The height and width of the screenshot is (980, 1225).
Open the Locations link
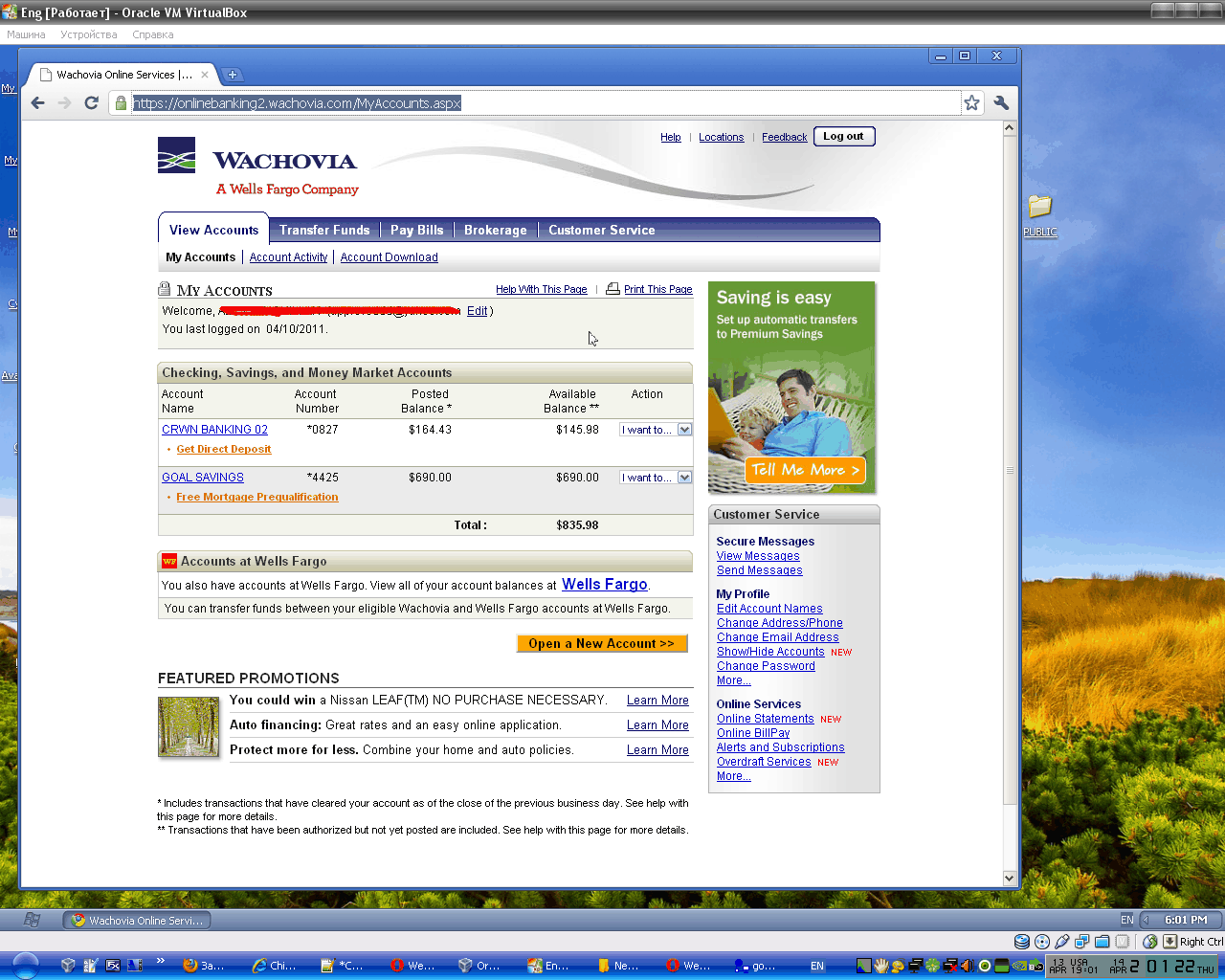coord(722,137)
